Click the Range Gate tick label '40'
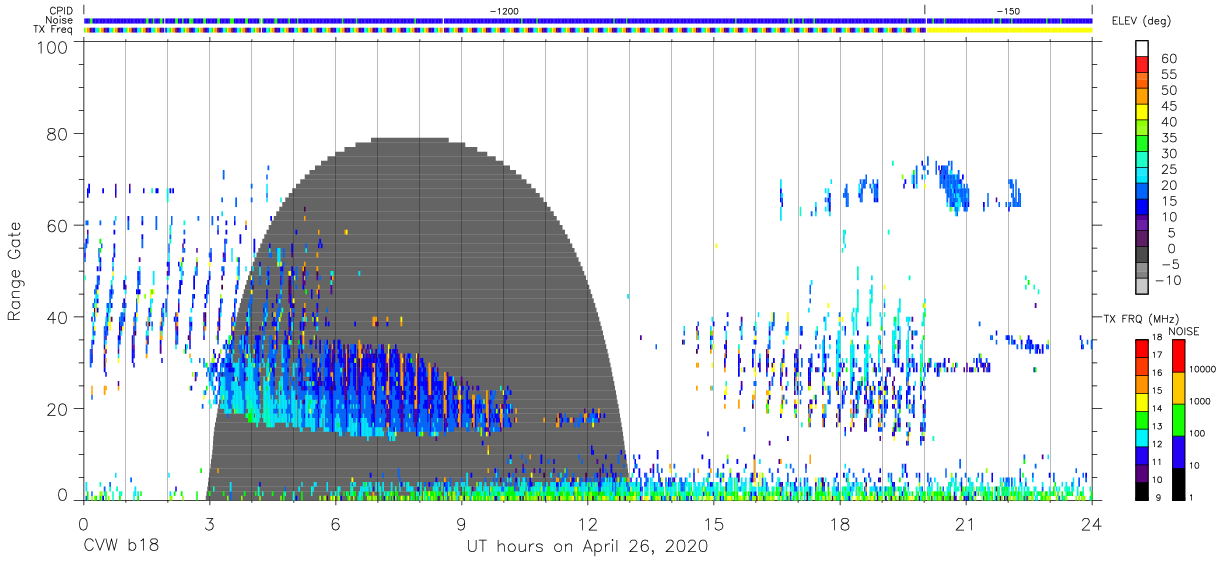Viewport: 1228px width, 567px height. click(x=58, y=317)
